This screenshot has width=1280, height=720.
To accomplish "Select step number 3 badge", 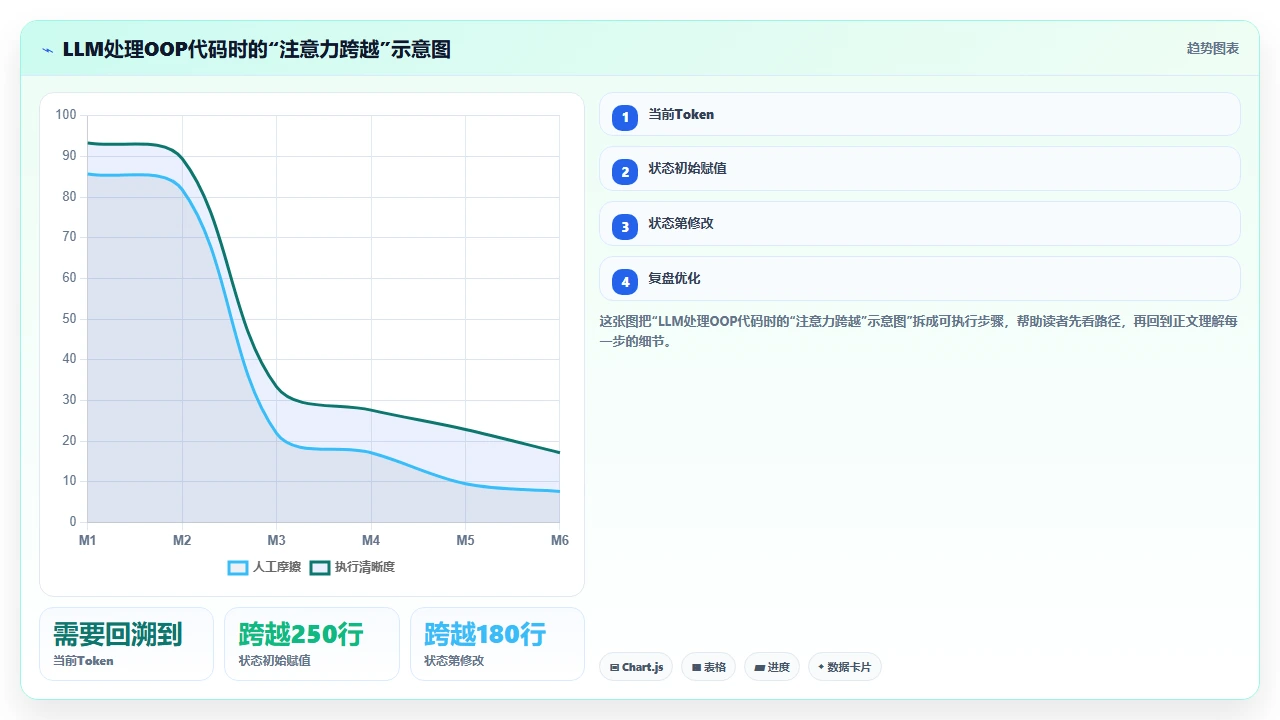I will [625, 227].
